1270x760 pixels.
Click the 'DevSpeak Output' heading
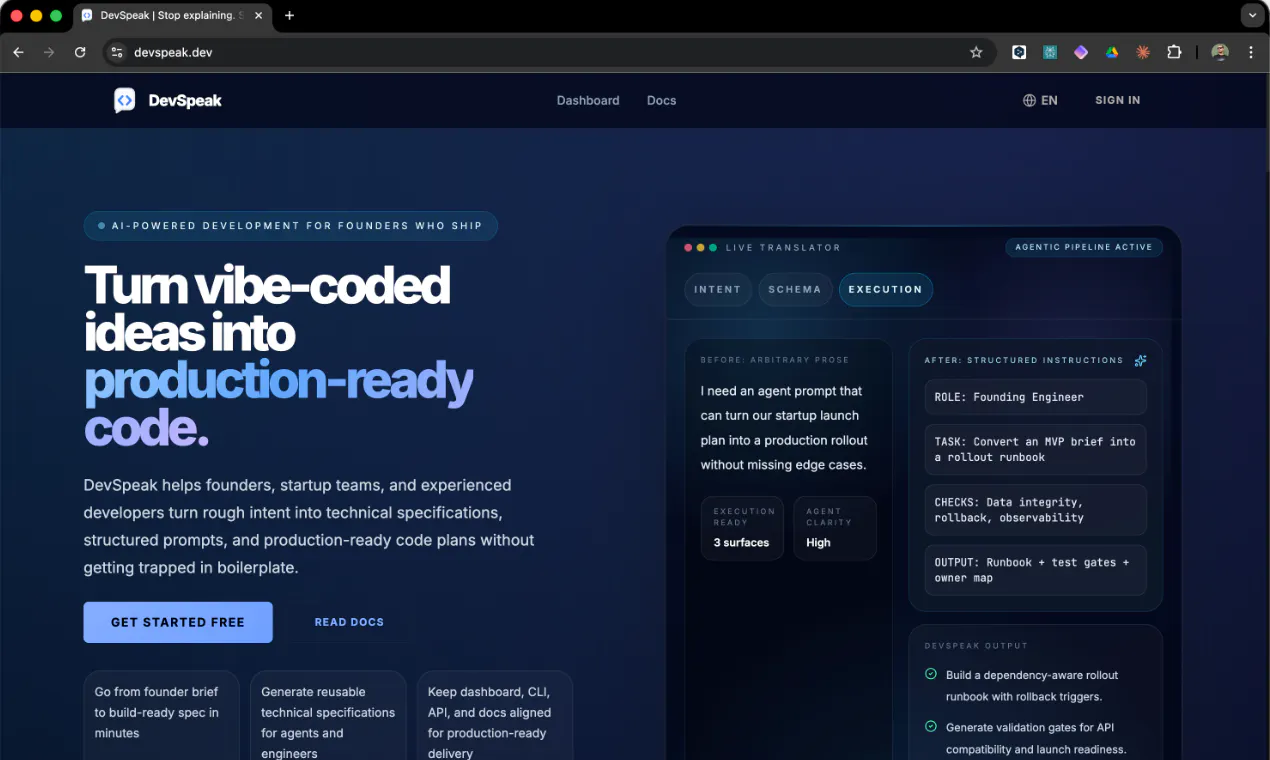point(976,646)
